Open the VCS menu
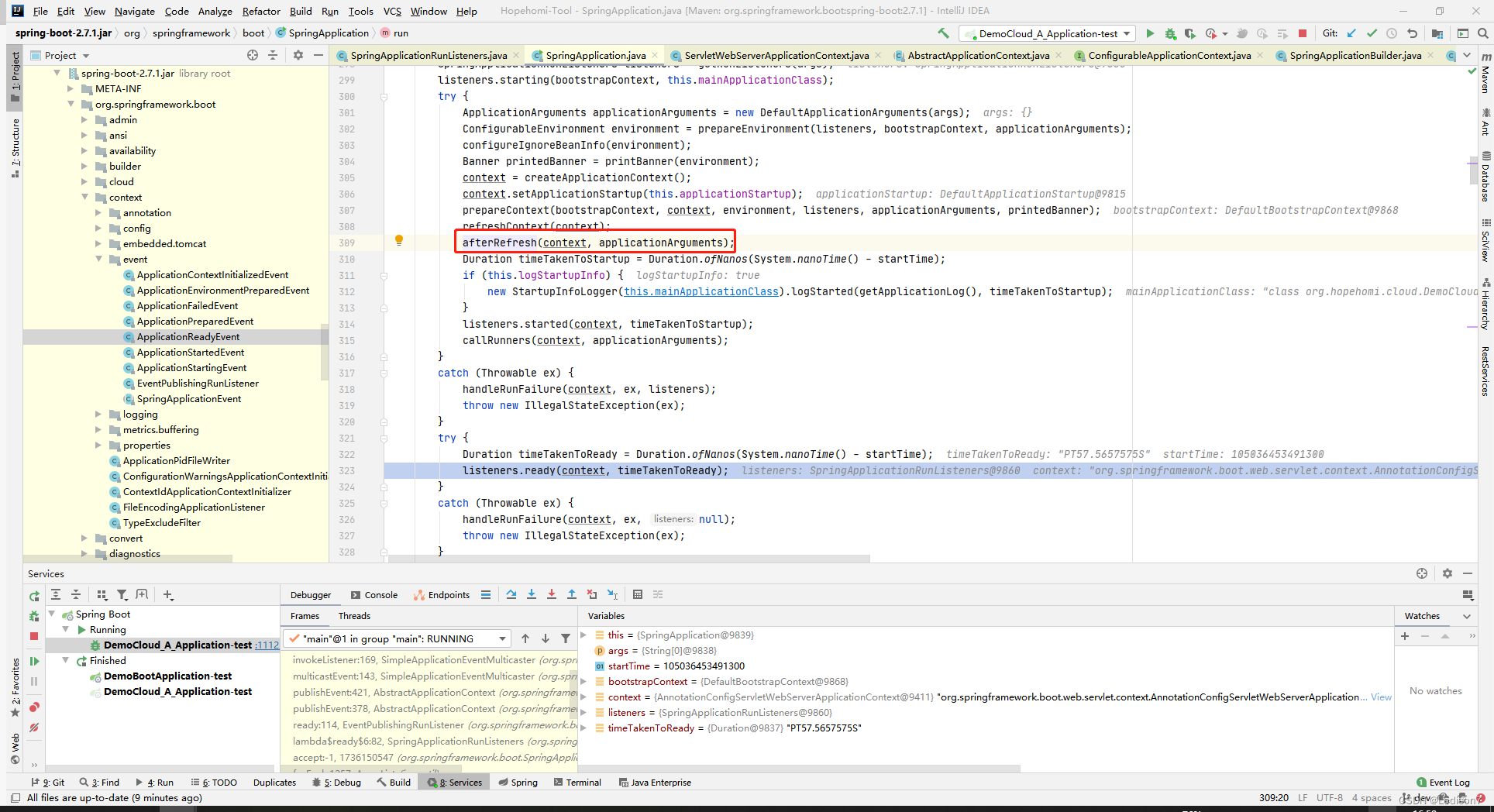Viewport: 1494px width, 812px height. pyautogui.click(x=392, y=11)
